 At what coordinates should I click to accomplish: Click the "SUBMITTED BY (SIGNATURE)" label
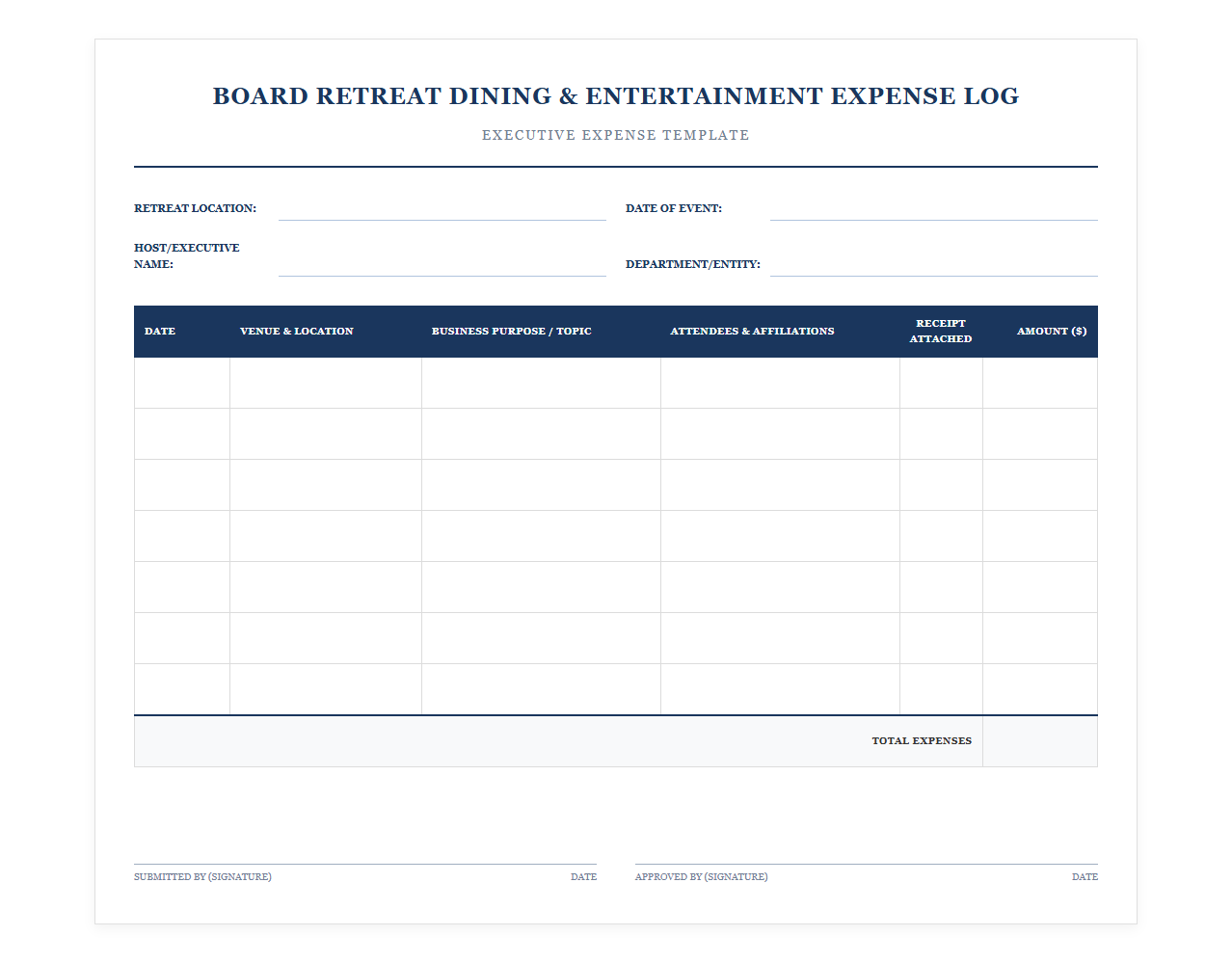coord(202,877)
